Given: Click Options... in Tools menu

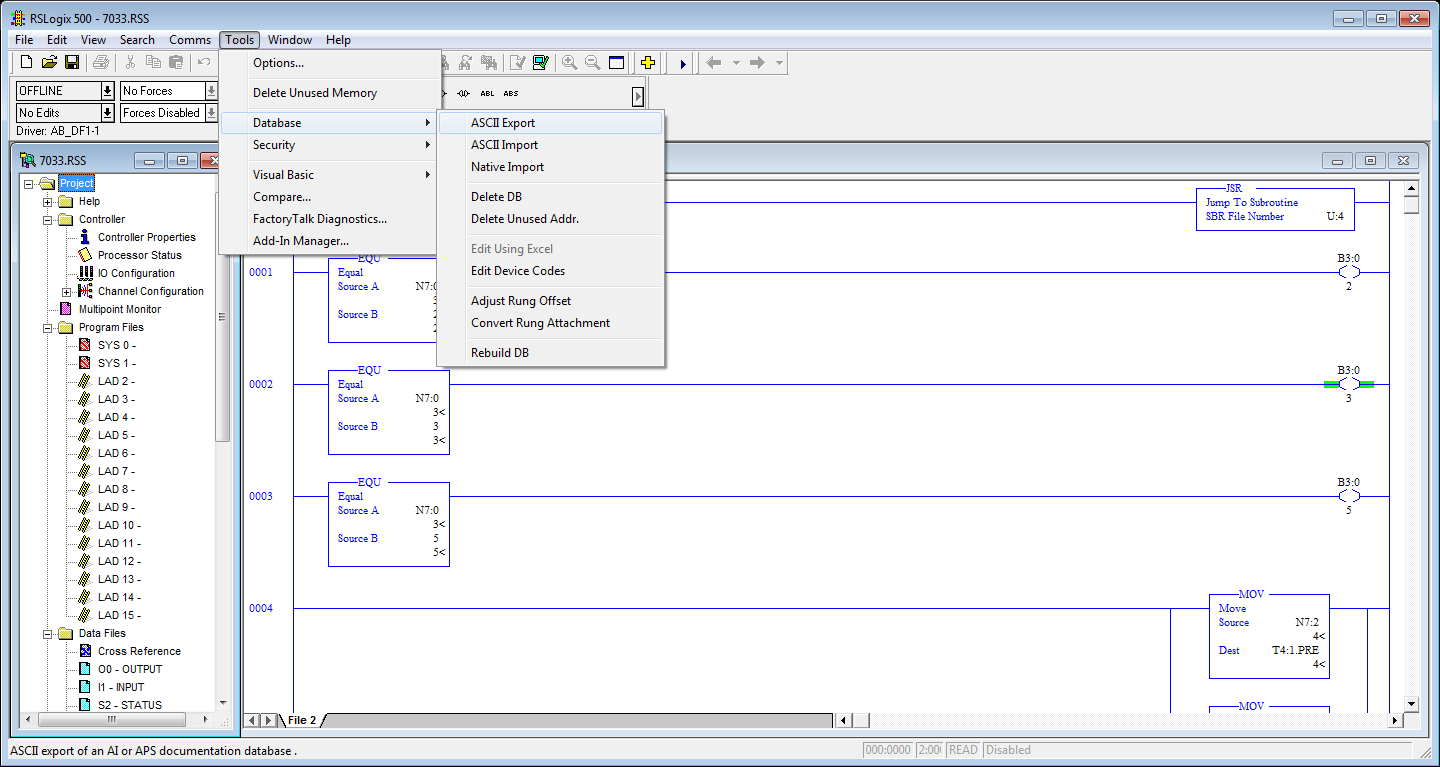Looking at the screenshot, I should (x=330, y=63).
